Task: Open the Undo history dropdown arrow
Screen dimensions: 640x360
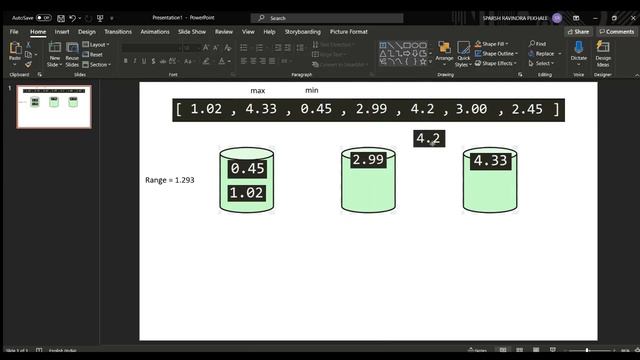Action: point(80,18)
